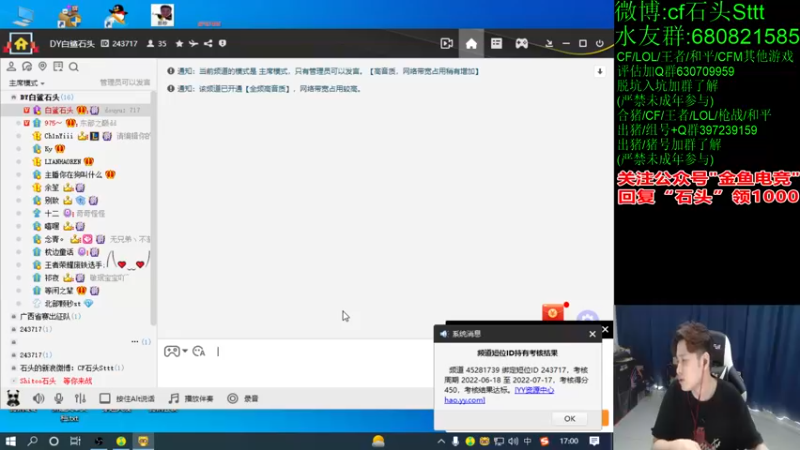Click the location pin icon above list
800x450 pixels.
[x=42, y=67]
